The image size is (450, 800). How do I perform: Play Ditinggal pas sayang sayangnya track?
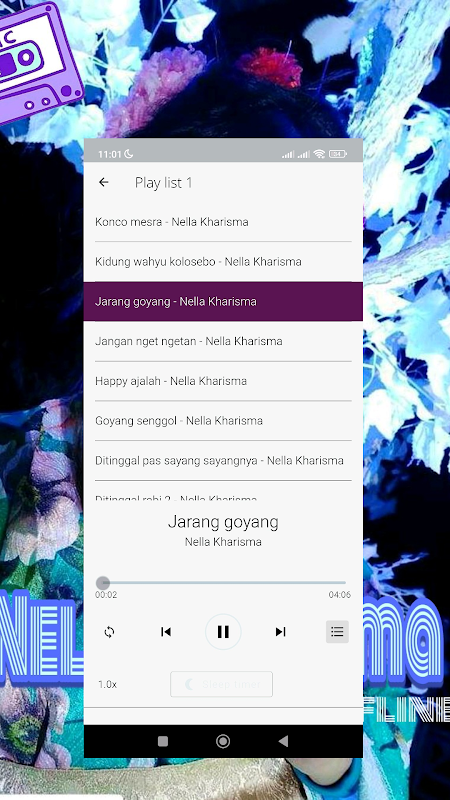(x=223, y=461)
